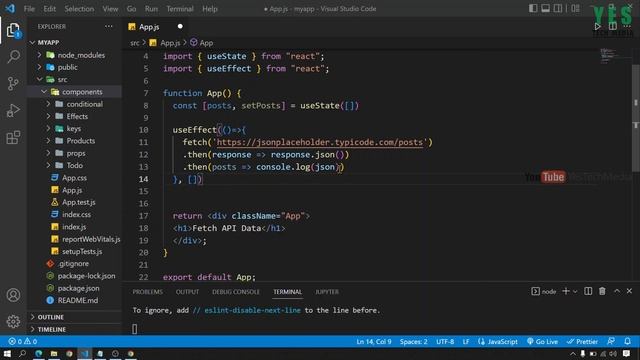The width and height of the screenshot is (640, 360).
Task: Click the Prettier status bar item
Action: [x=582, y=341]
